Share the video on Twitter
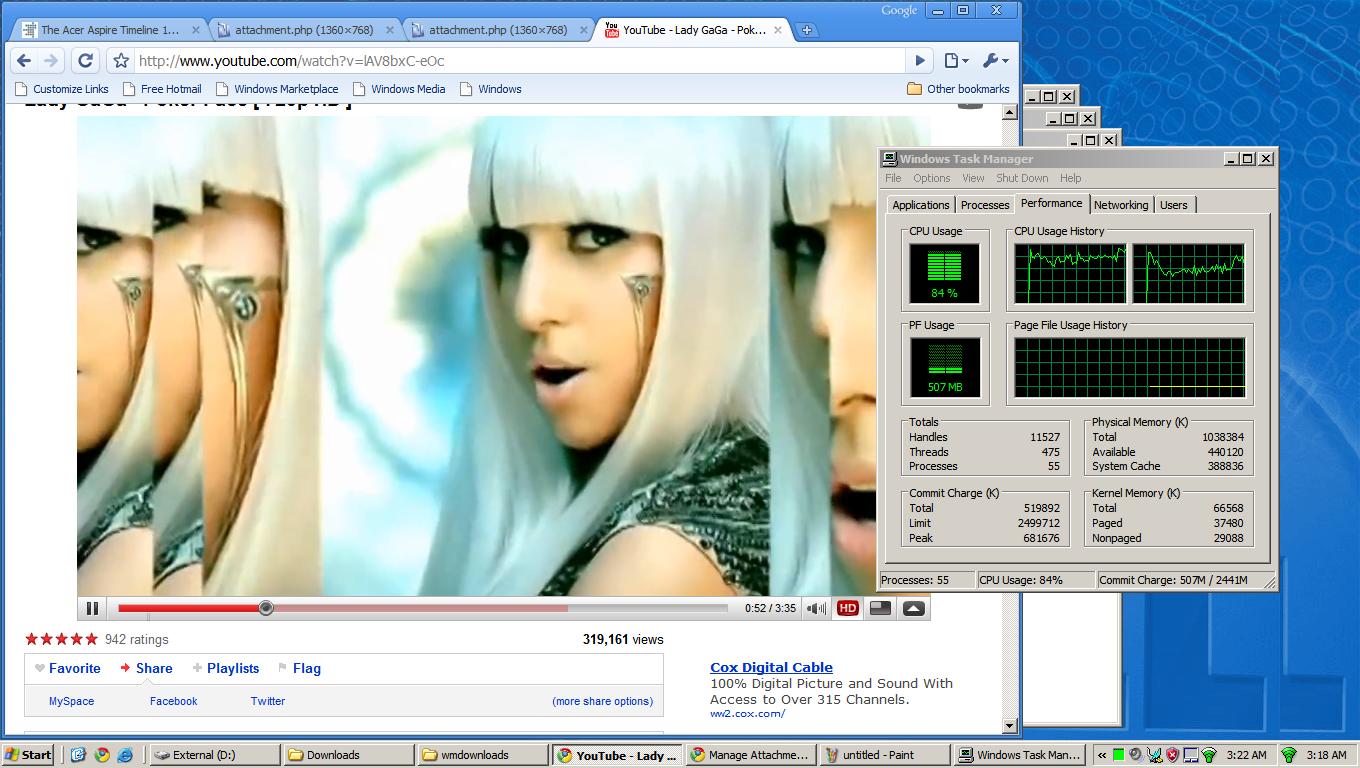 pyautogui.click(x=268, y=701)
